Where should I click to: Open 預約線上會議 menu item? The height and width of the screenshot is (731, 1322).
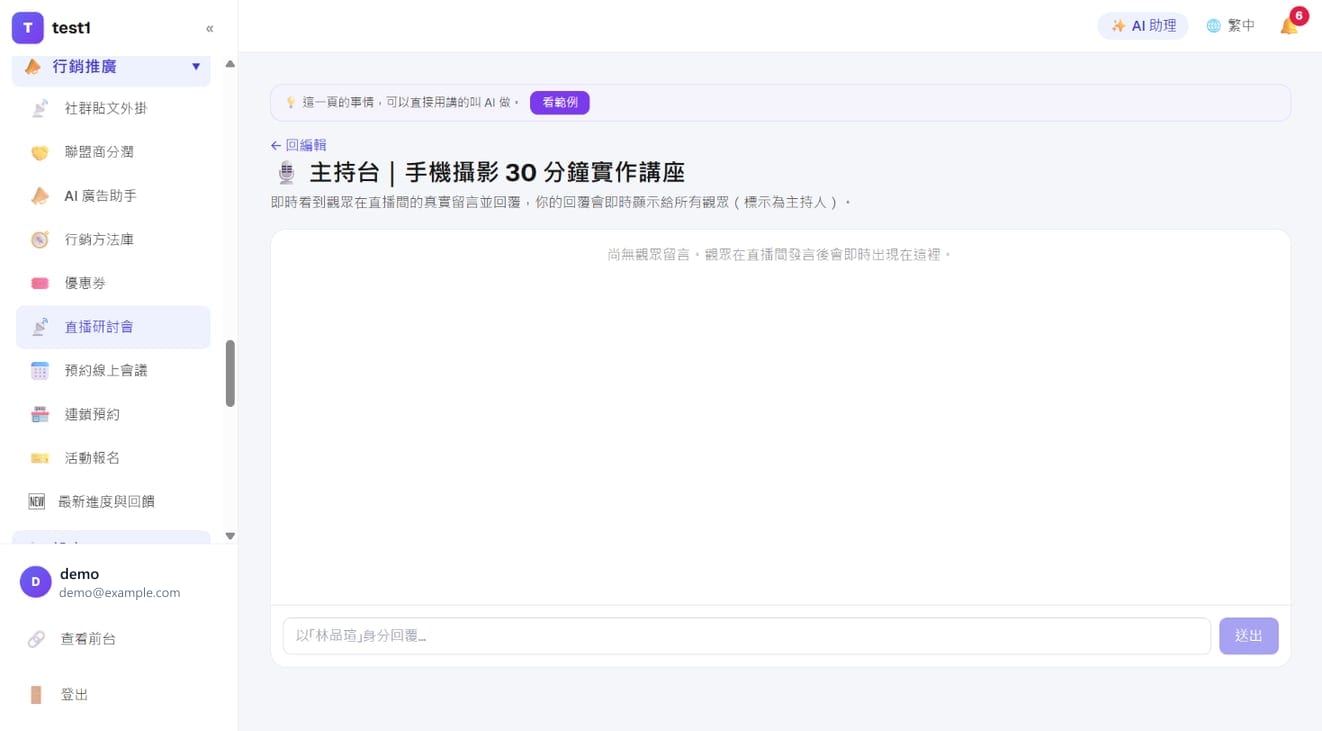click(x=113, y=371)
